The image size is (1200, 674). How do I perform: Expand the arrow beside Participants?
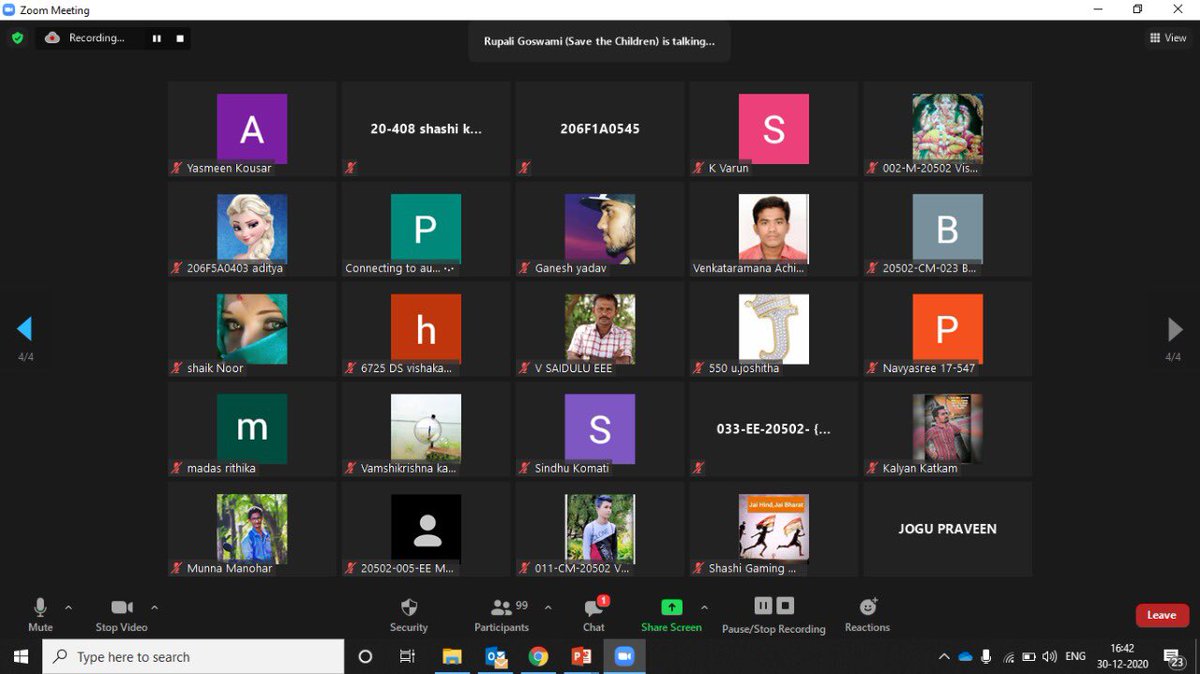point(548,607)
